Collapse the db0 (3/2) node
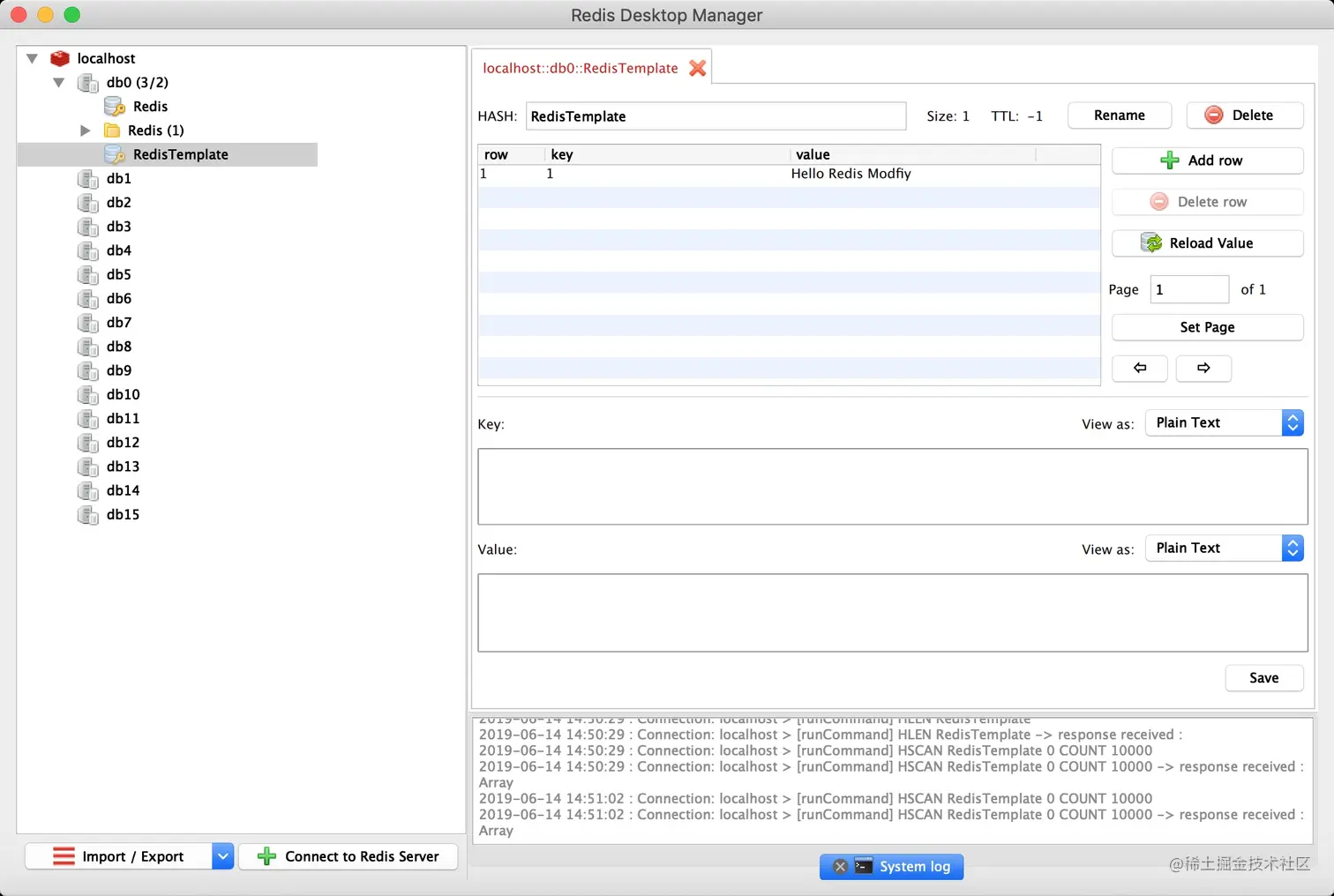This screenshot has width=1334, height=896. tap(59, 83)
